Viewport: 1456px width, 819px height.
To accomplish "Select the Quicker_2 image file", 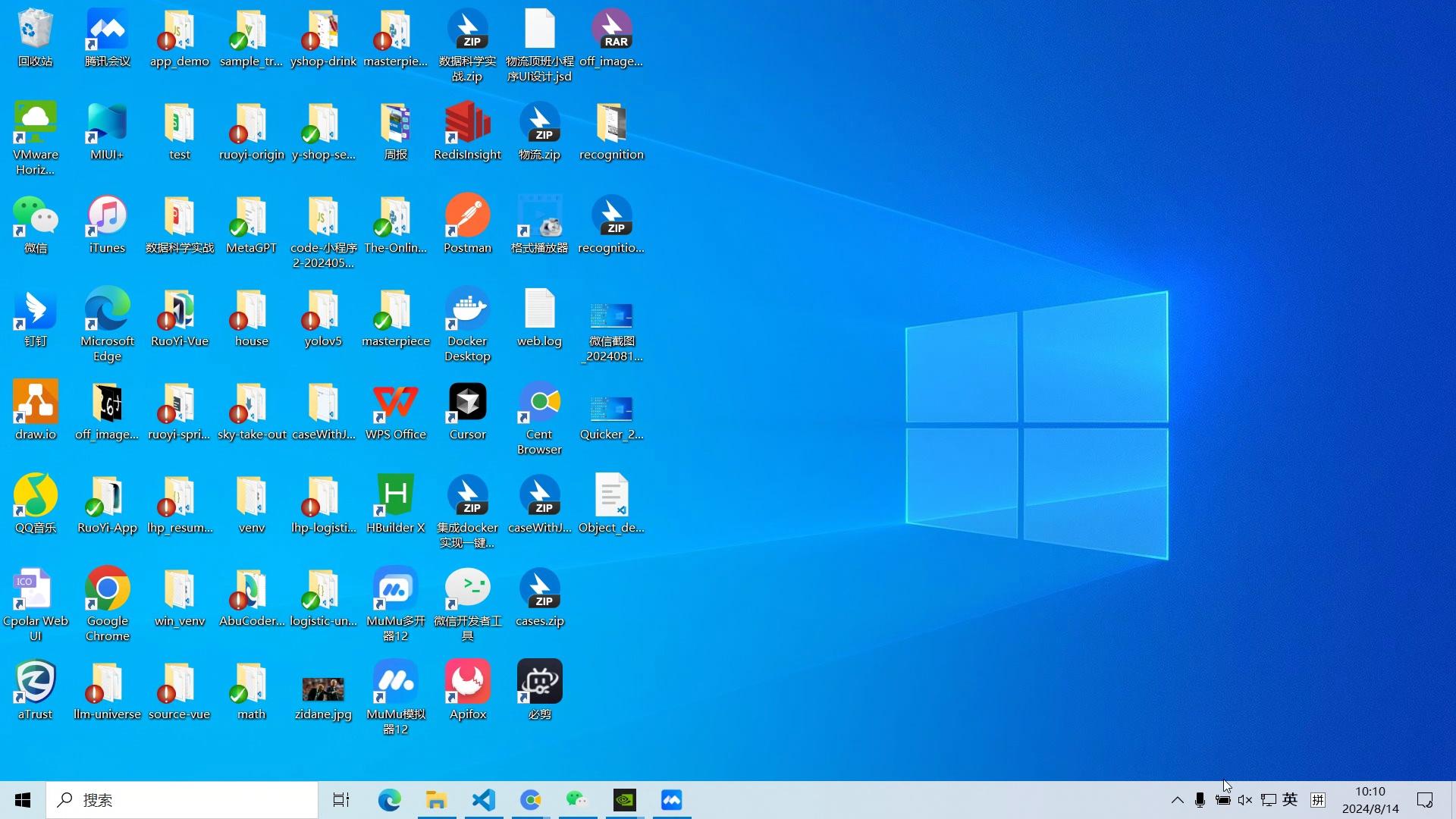I will (611, 419).
